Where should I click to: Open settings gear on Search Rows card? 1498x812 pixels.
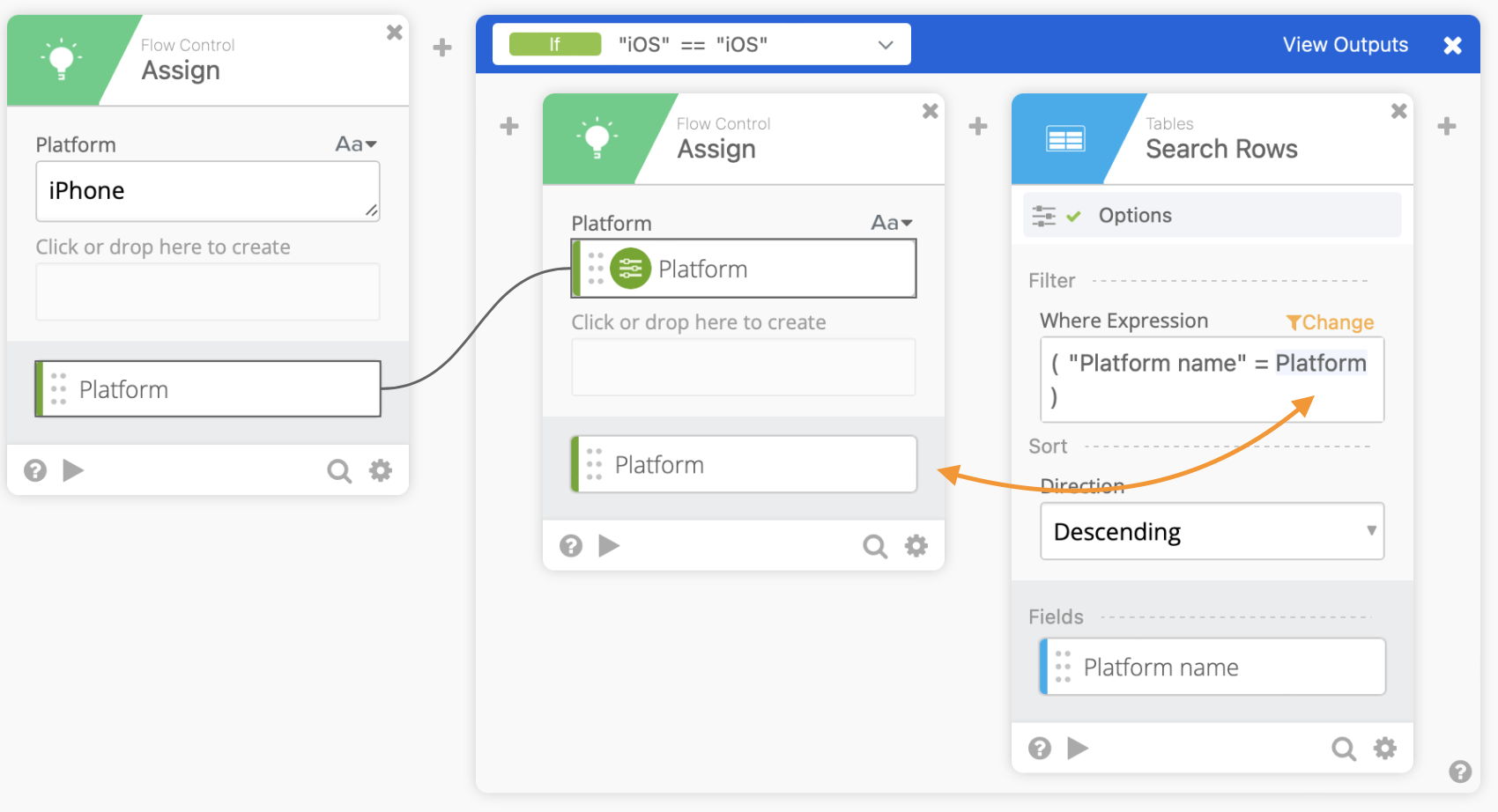(1384, 749)
